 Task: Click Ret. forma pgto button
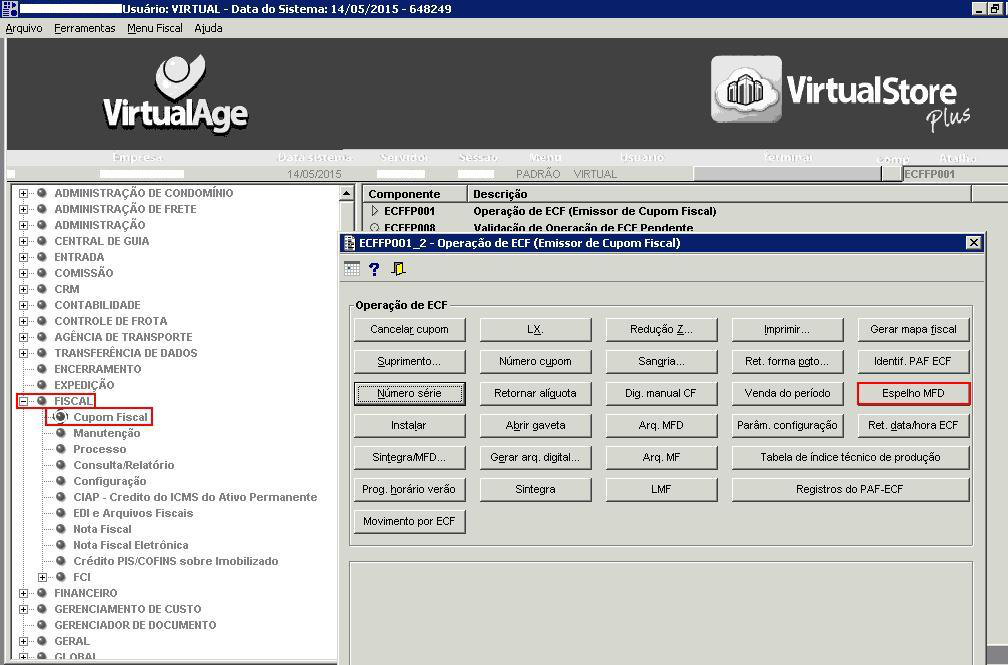[x=788, y=361]
